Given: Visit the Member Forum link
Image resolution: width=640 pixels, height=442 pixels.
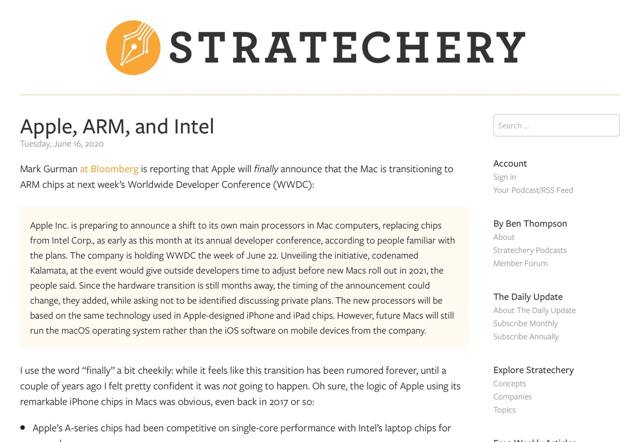Looking at the screenshot, I should pos(520,263).
